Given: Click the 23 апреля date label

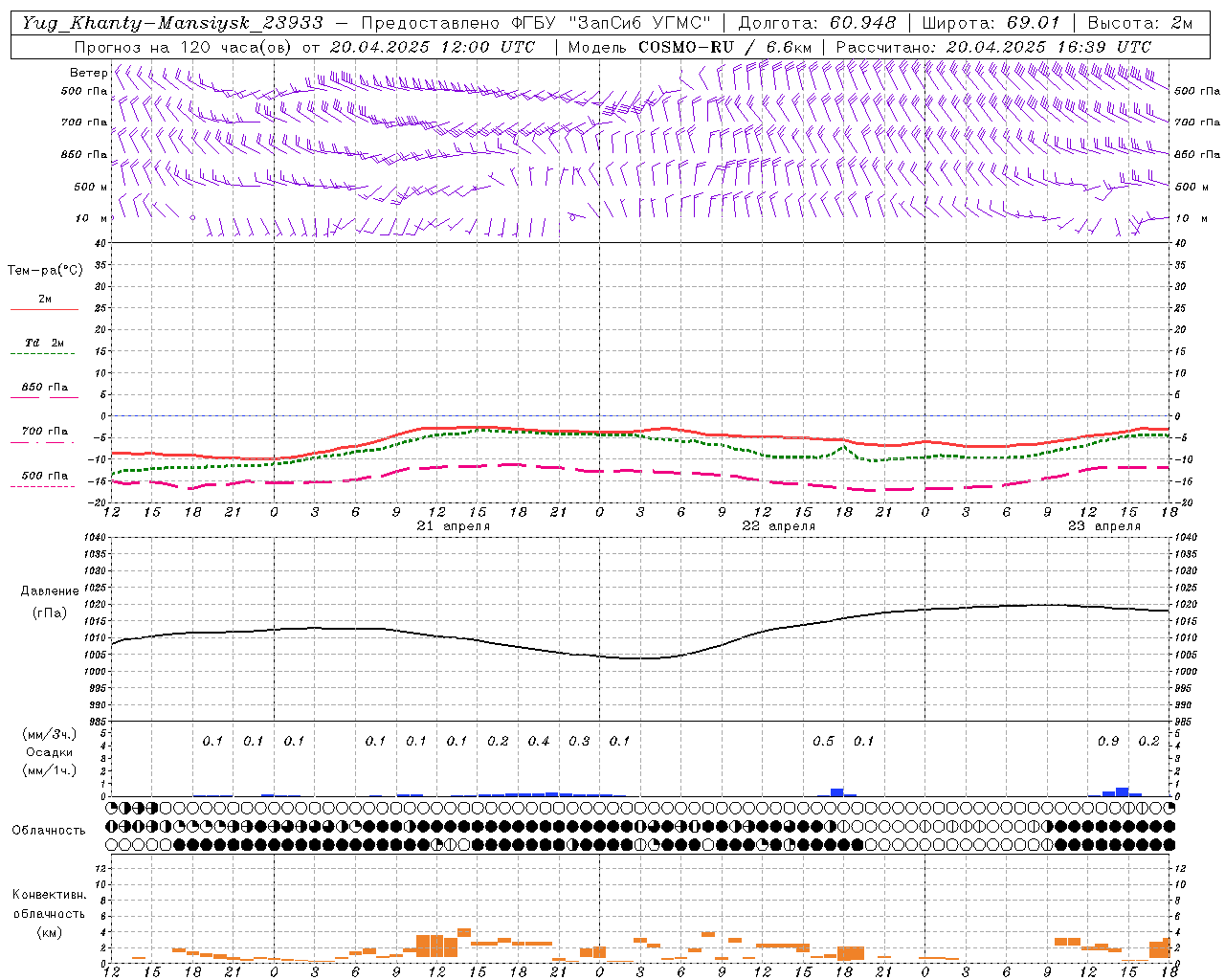Looking at the screenshot, I should 1104,526.
